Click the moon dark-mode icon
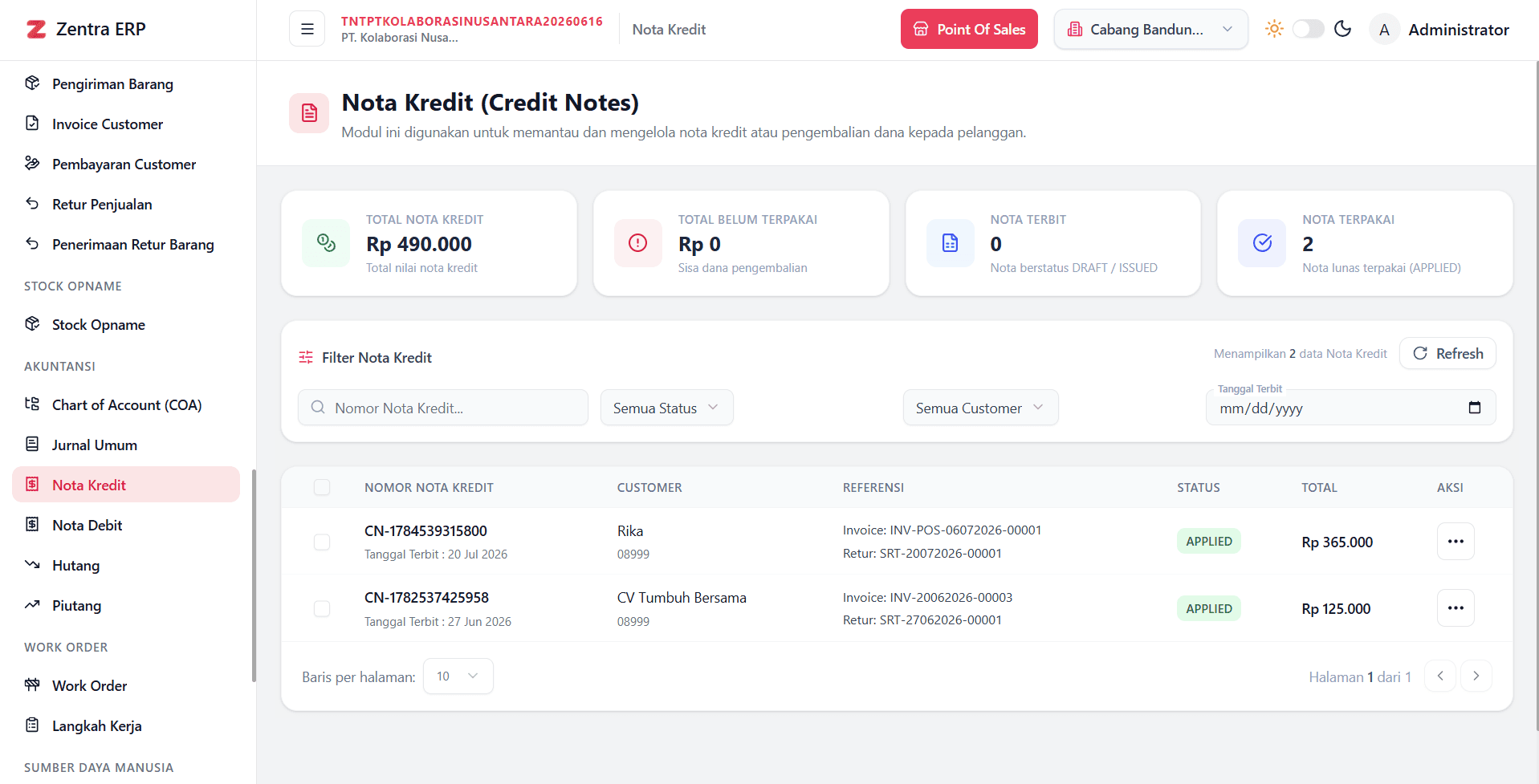1539x784 pixels. [x=1342, y=29]
